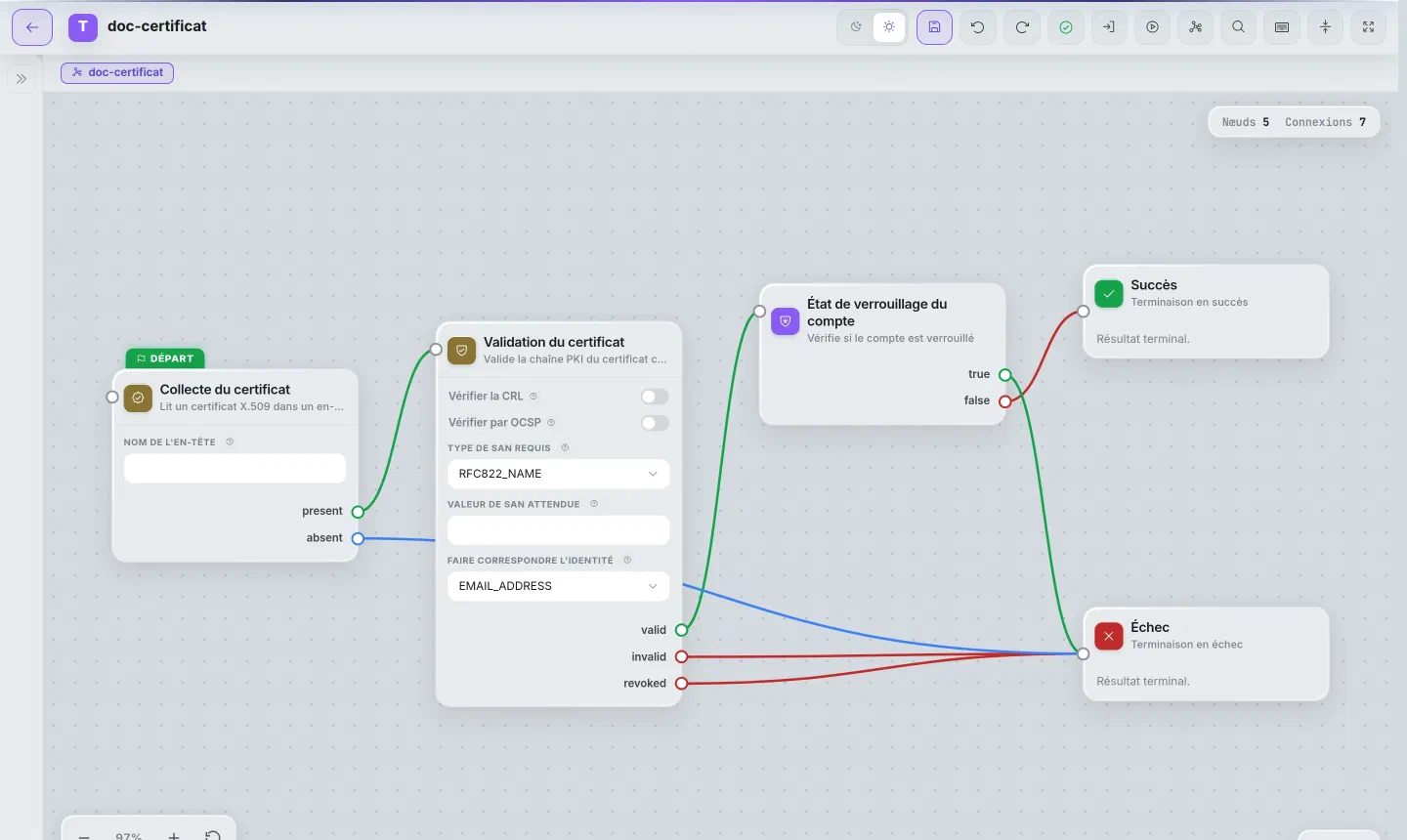
Task: Click the green validate checkmark toolbar icon
Action: [1066, 26]
